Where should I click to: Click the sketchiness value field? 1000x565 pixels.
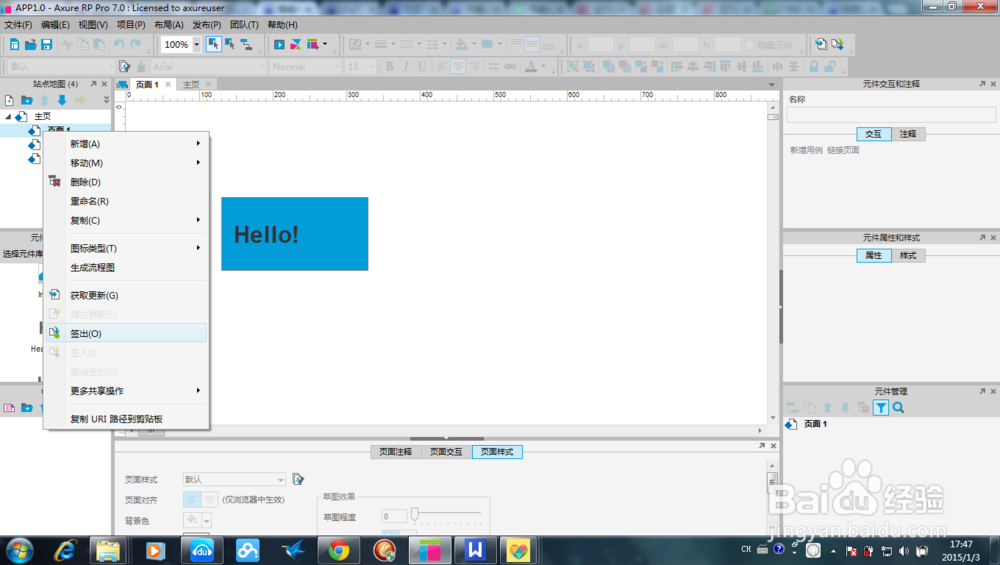coord(394,516)
